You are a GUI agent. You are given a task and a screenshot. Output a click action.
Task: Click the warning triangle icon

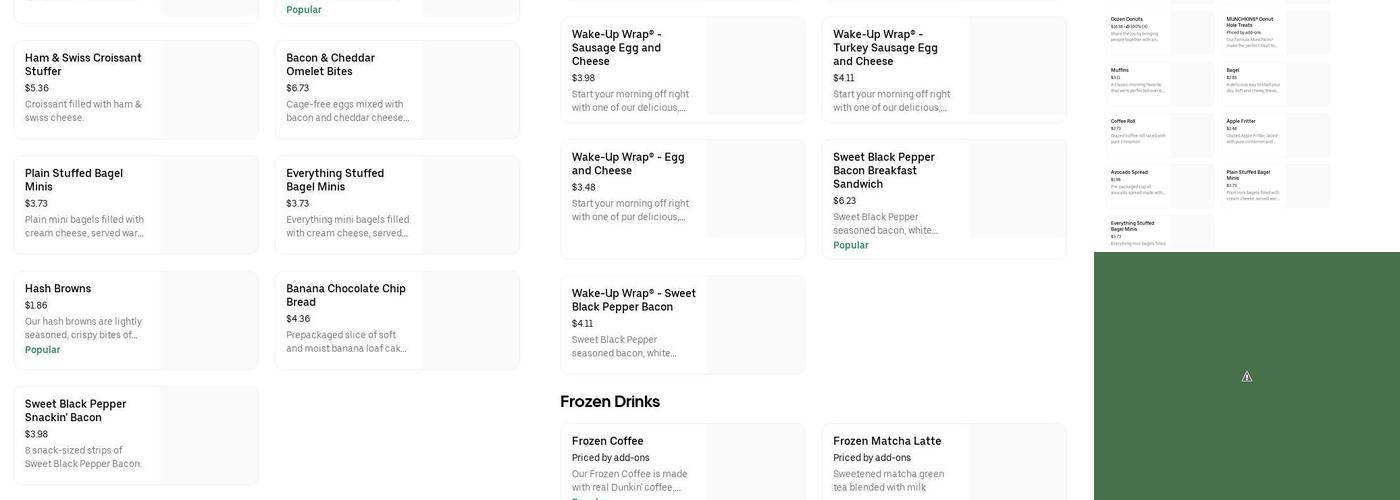click(x=1247, y=377)
